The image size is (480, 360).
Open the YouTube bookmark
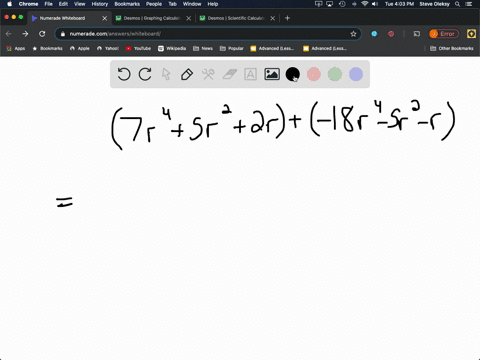pos(138,48)
